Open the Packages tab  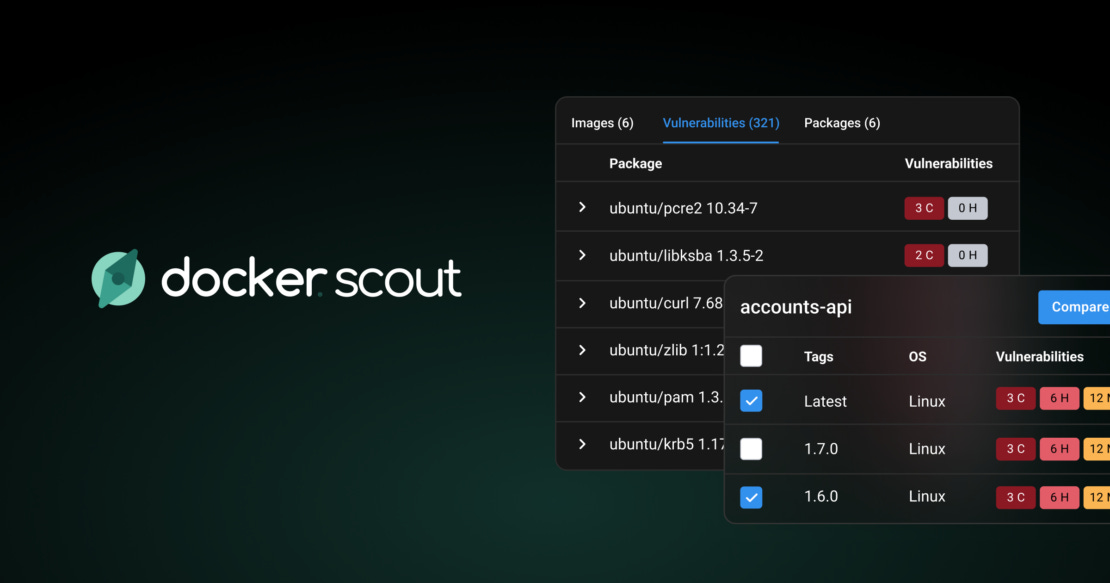click(x=841, y=122)
